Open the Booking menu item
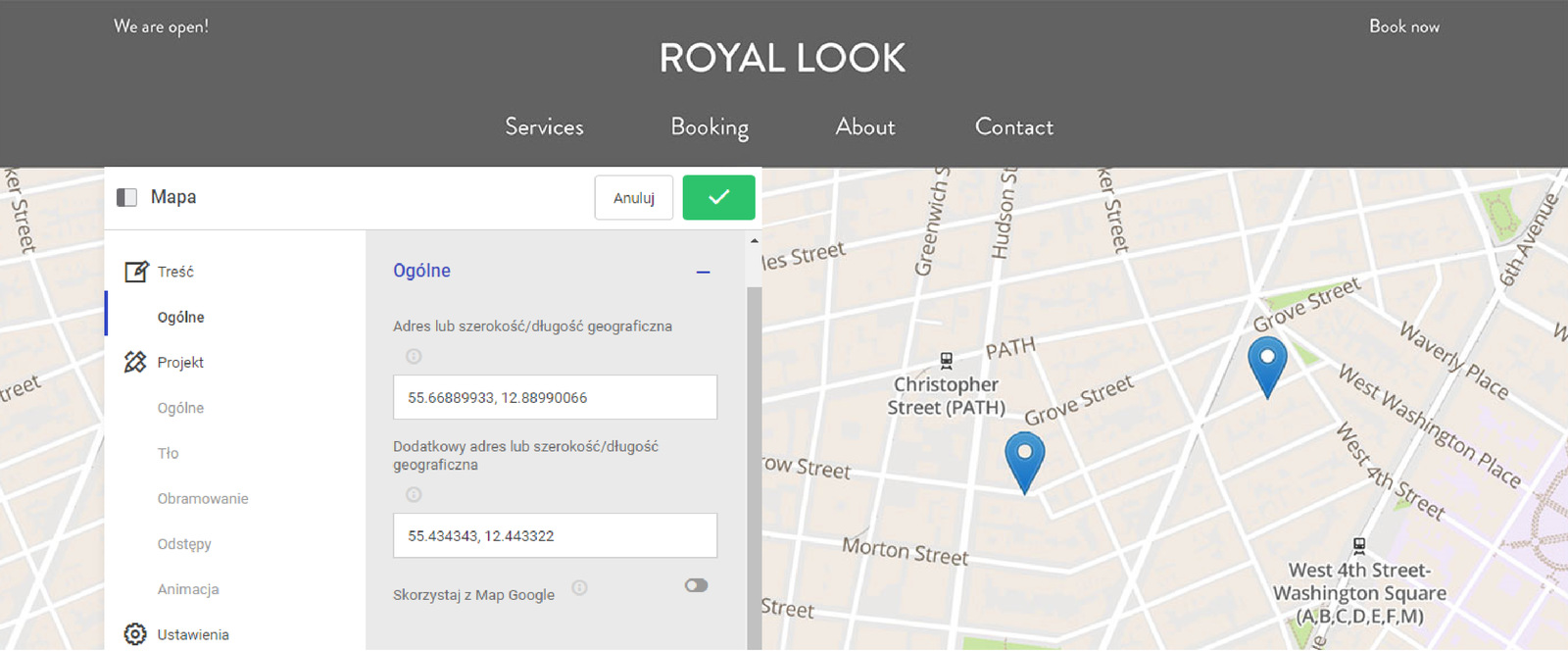1568x651 pixels. pyautogui.click(x=710, y=127)
